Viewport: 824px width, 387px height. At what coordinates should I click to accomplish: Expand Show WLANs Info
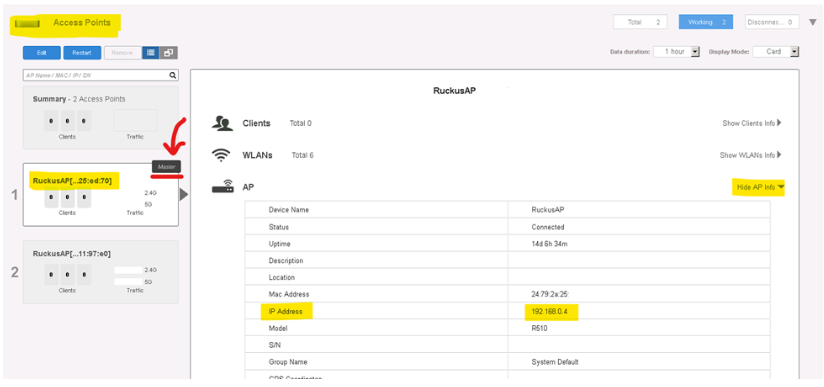click(750, 155)
